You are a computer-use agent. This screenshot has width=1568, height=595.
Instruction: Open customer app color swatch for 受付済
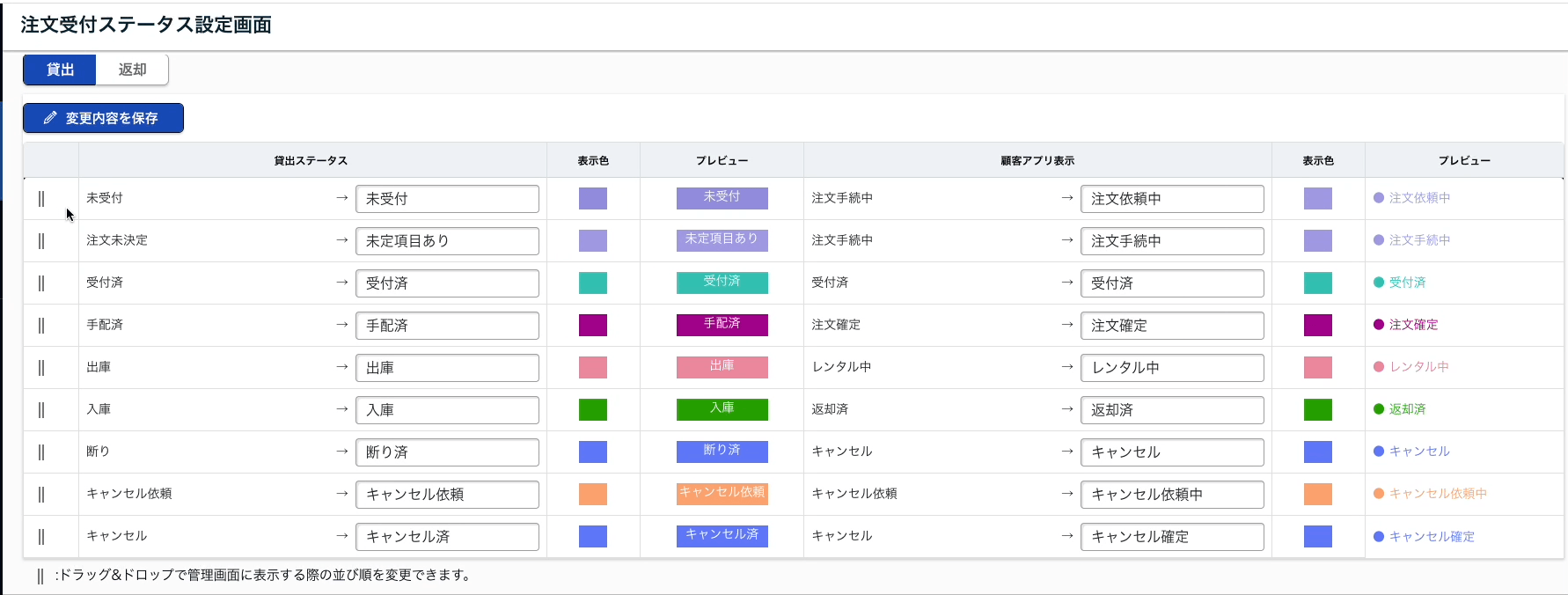click(1317, 283)
